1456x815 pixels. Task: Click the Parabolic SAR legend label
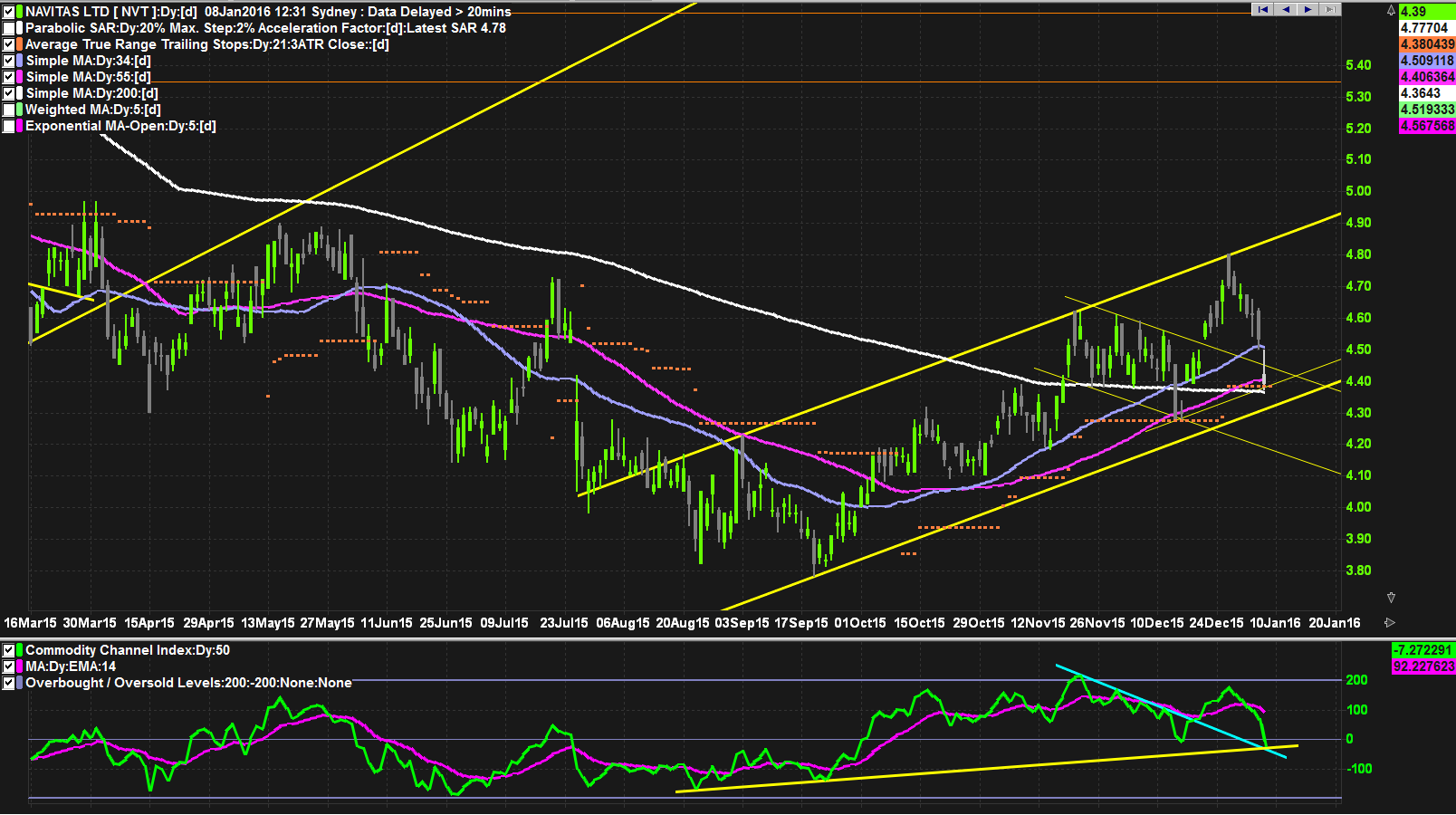click(x=265, y=28)
